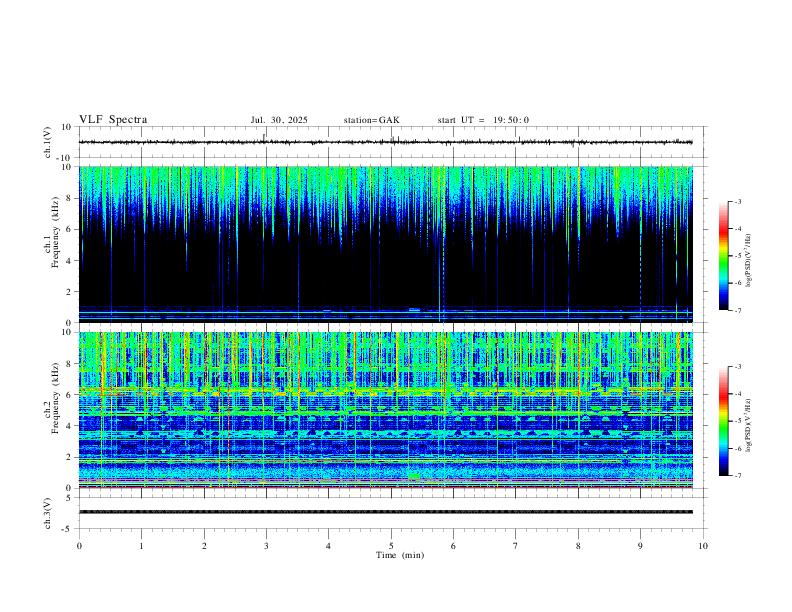Click the ch.1(V) waveform axis label
The height and width of the screenshot is (612, 792).
tap(48, 142)
